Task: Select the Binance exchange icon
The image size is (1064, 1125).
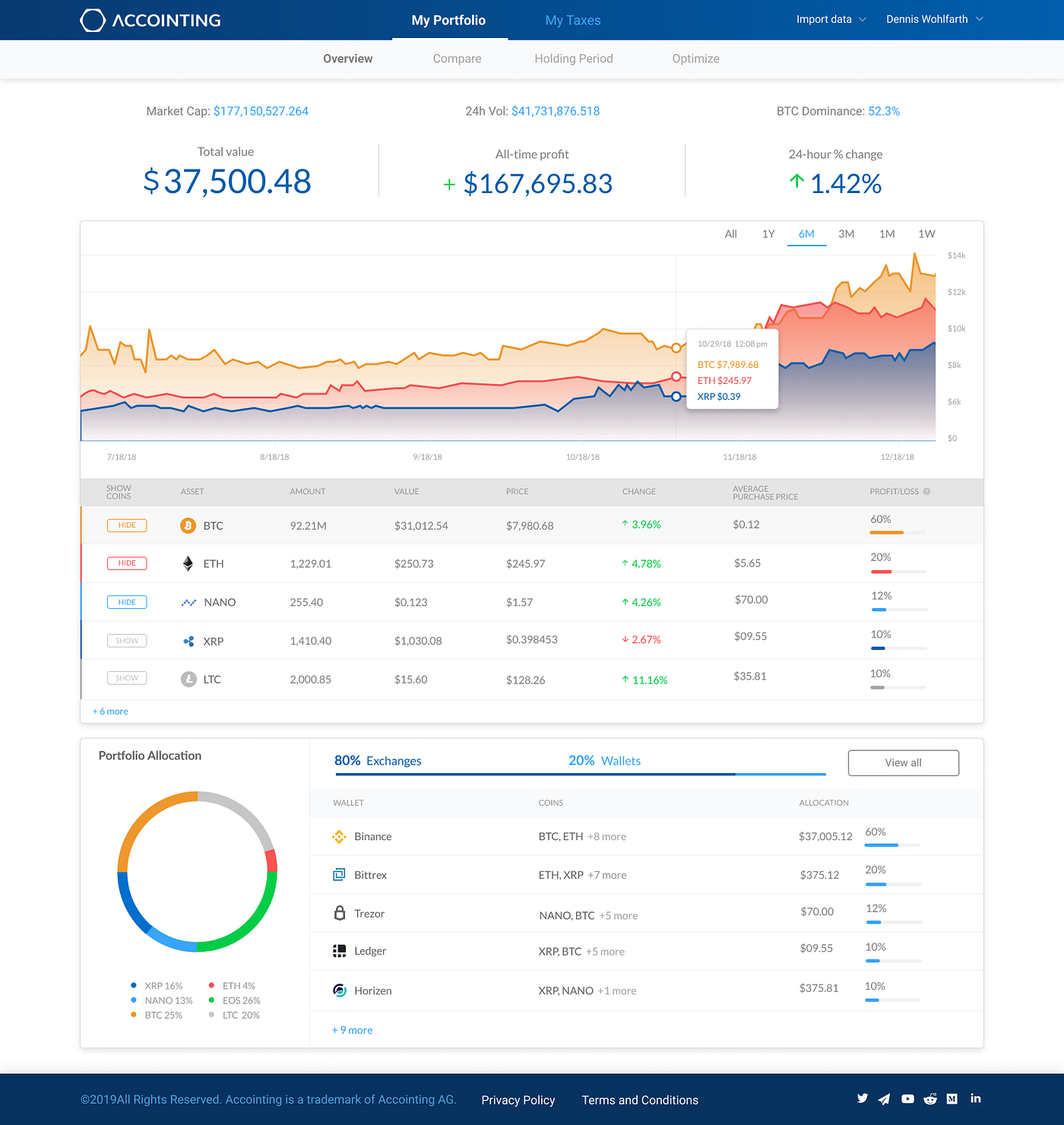Action: click(x=339, y=836)
